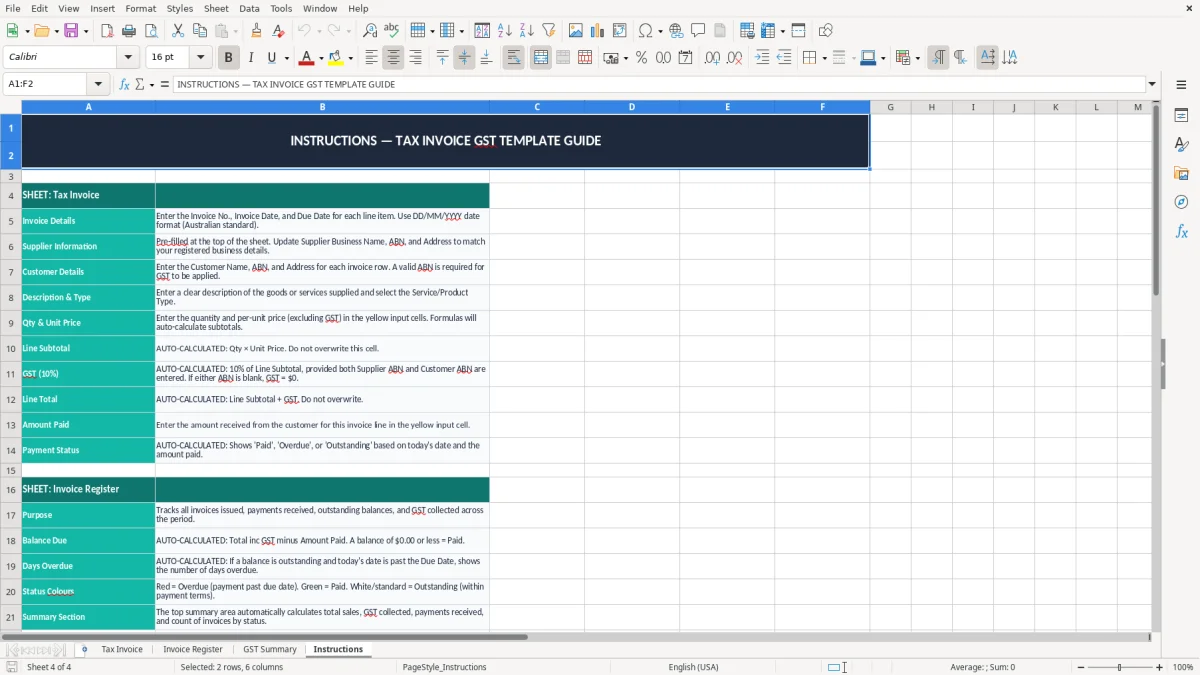The image size is (1200, 675).
Task: Run the spelling check
Action: click(392, 31)
